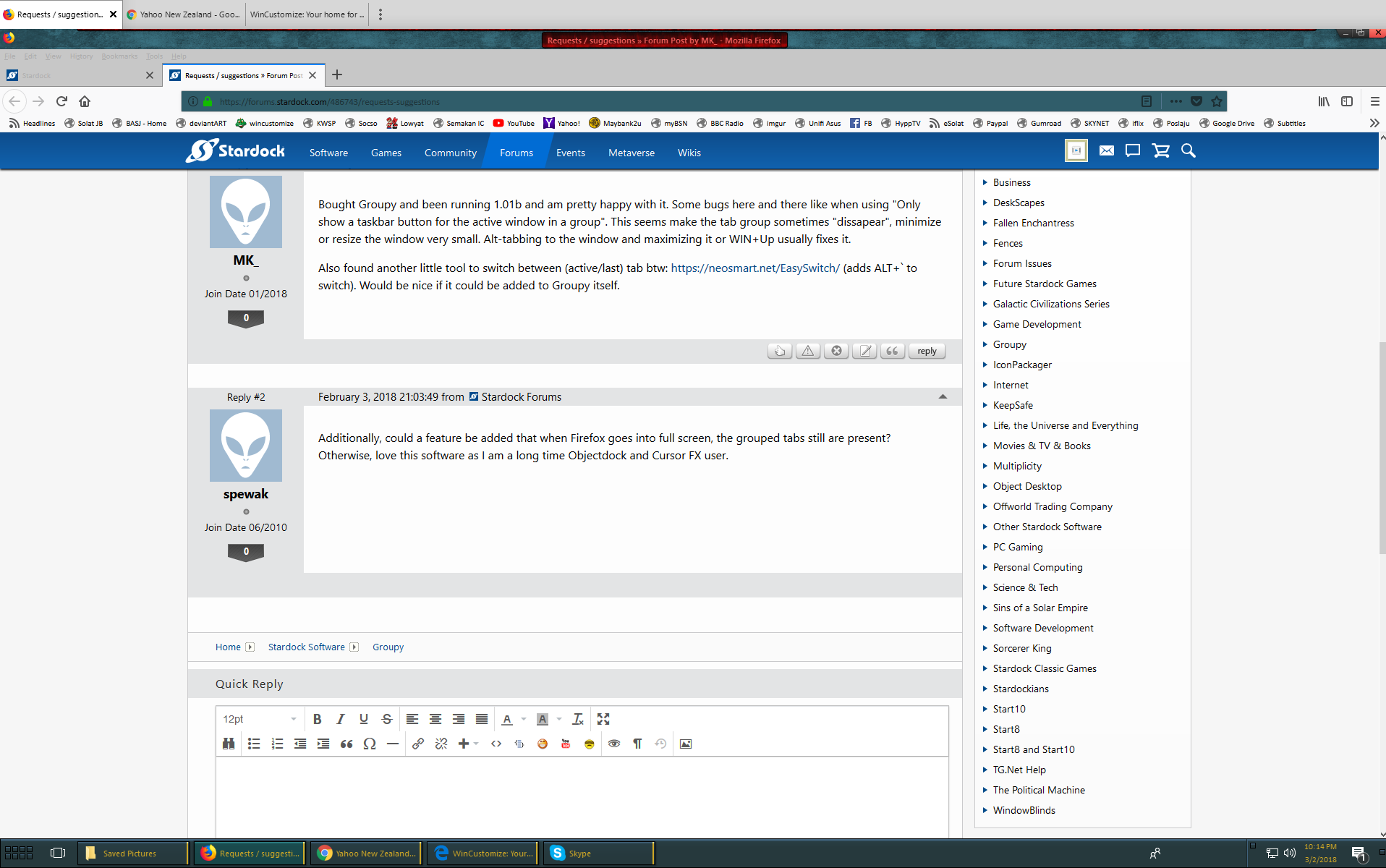
Task: Open the Software menu on Stardock
Action: [328, 153]
